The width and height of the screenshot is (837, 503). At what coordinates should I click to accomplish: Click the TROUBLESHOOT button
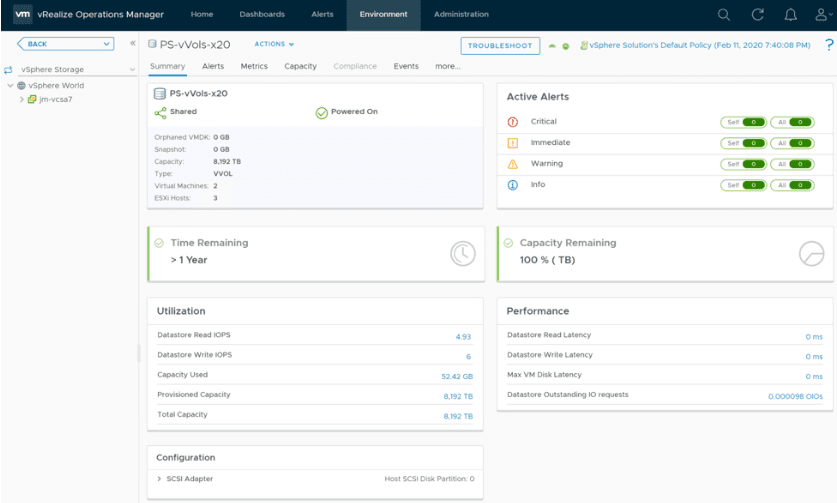pyautogui.click(x=500, y=45)
